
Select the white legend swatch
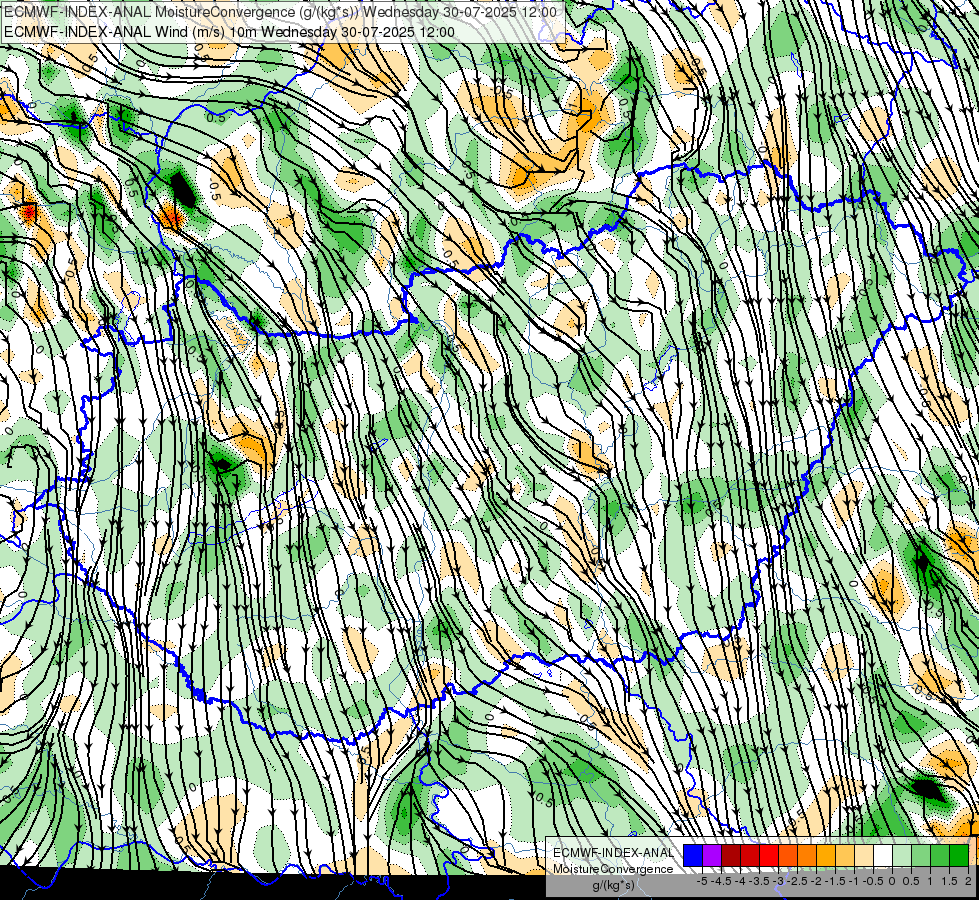click(883, 856)
